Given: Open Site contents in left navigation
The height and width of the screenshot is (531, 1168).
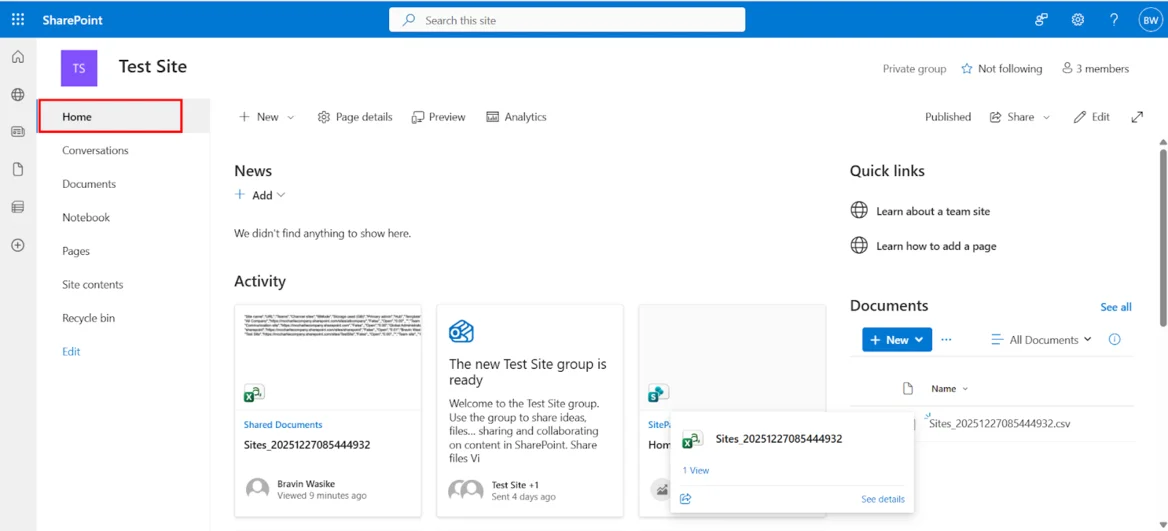Looking at the screenshot, I should pyautogui.click(x=92, y=284).
